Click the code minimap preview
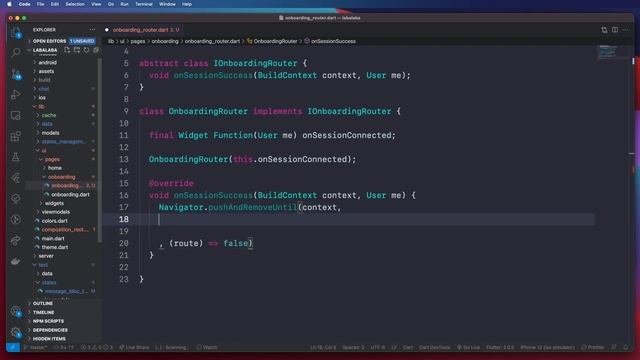The image size is (640, 360). [608, 52]
